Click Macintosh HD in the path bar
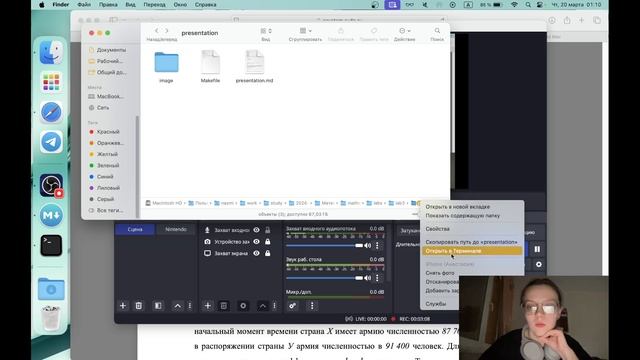 [164, 203]
